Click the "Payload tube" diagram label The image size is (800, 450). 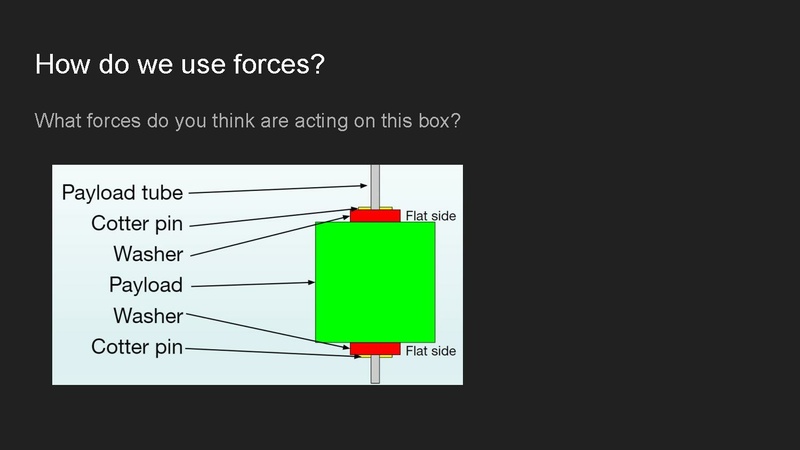pyautogui.click(x=123, y=192)
